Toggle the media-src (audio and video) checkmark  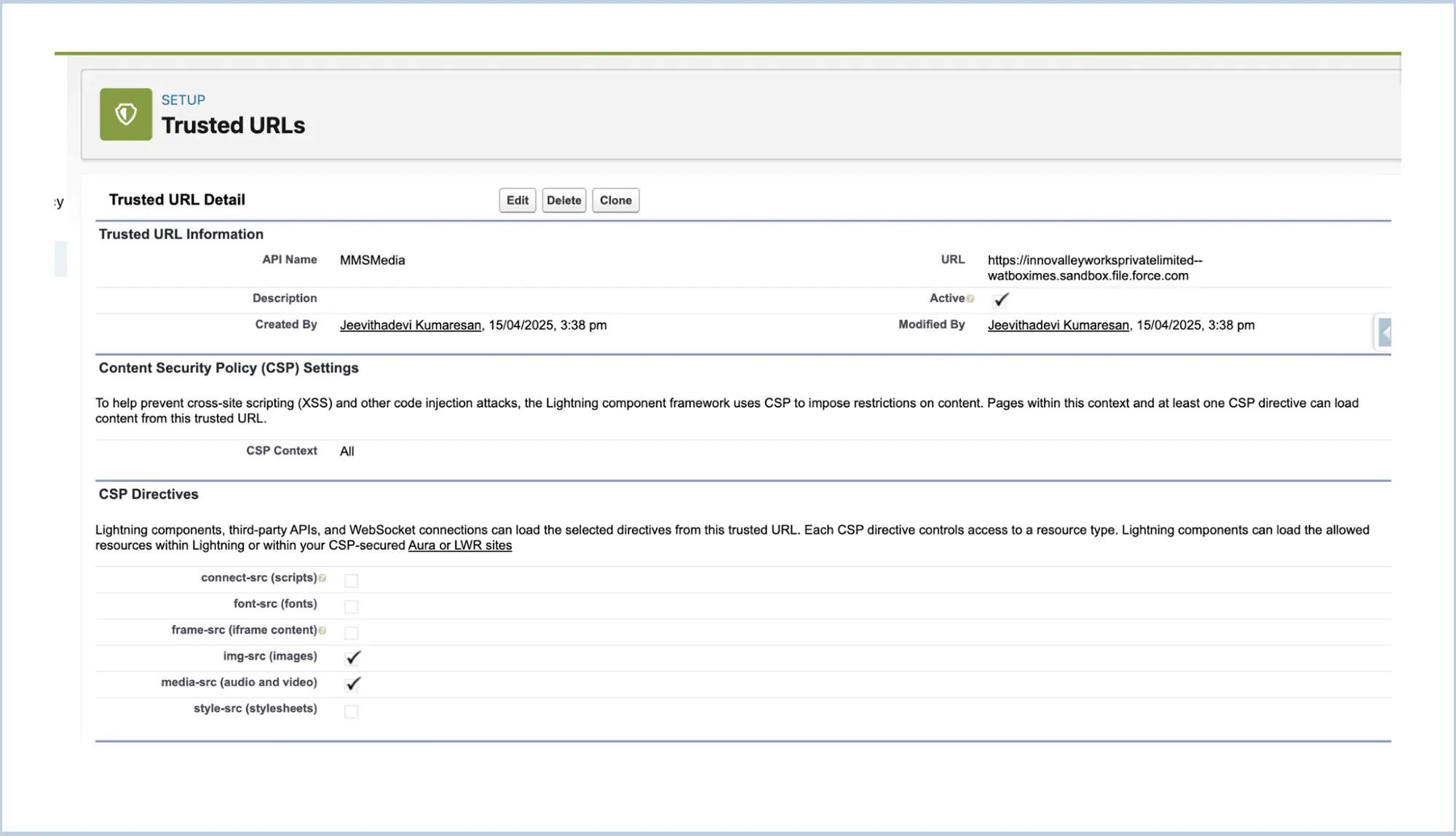353,684
